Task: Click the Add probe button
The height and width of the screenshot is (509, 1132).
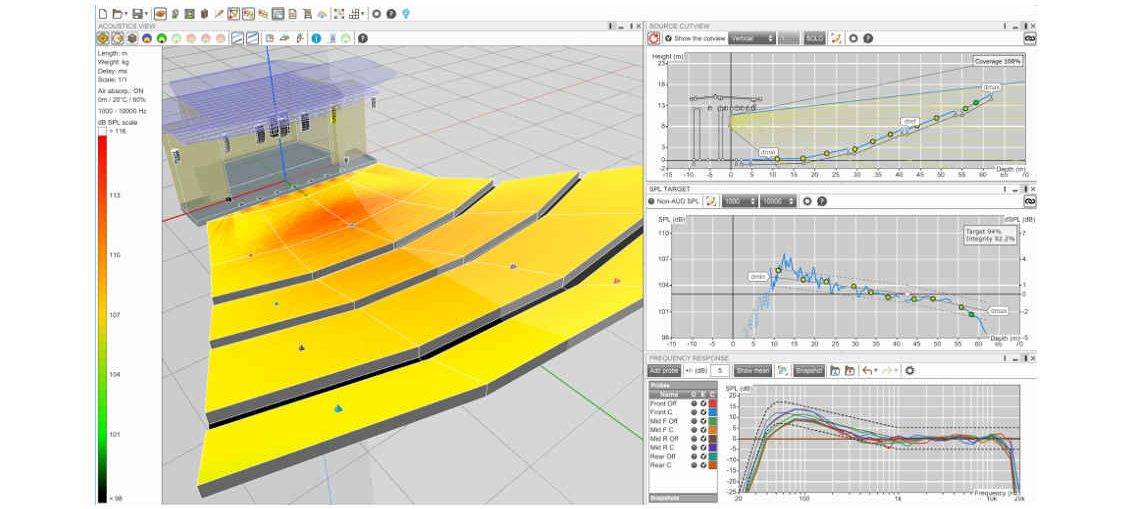Action: (664, 370)
